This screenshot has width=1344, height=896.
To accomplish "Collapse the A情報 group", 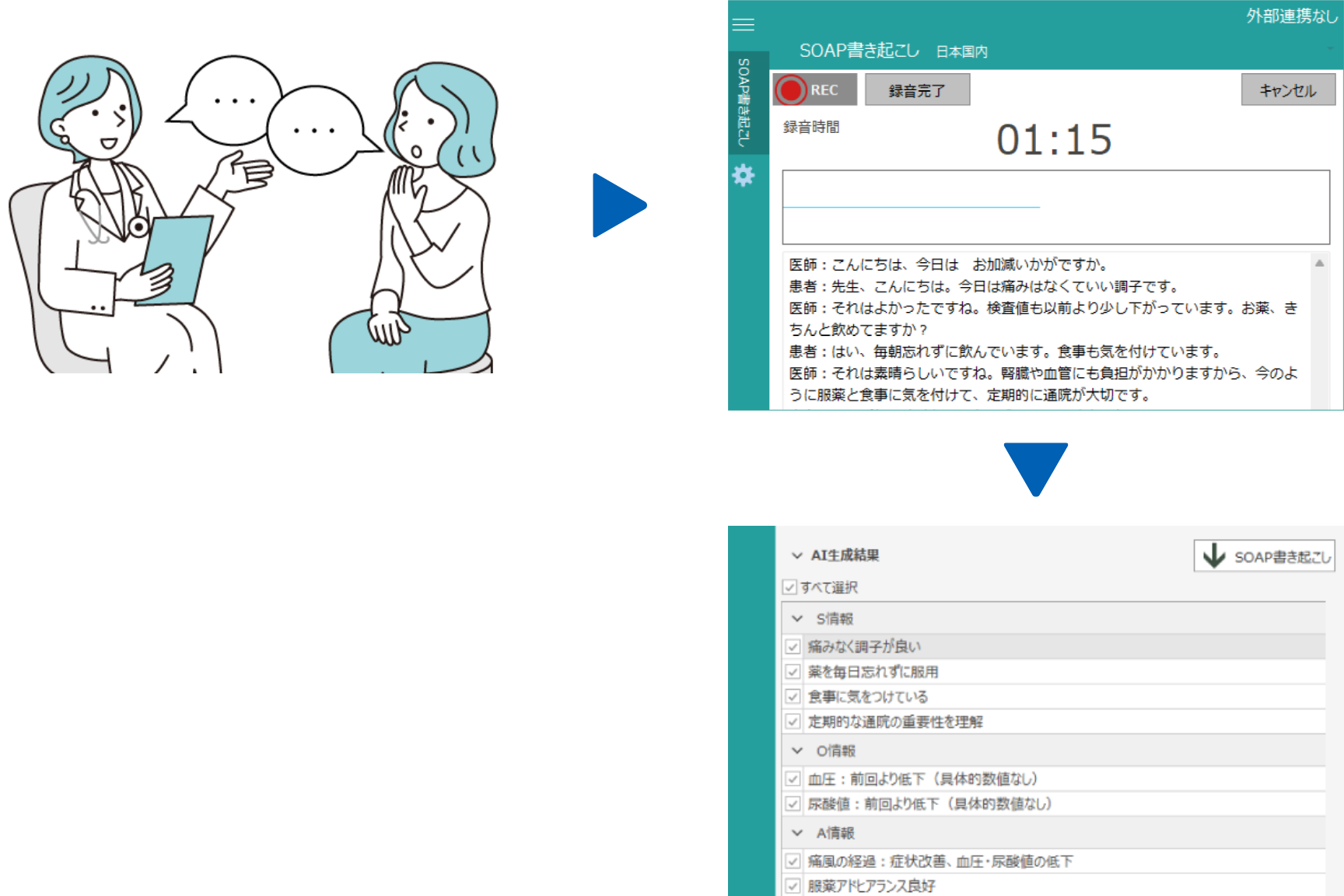I will [797, 833].
